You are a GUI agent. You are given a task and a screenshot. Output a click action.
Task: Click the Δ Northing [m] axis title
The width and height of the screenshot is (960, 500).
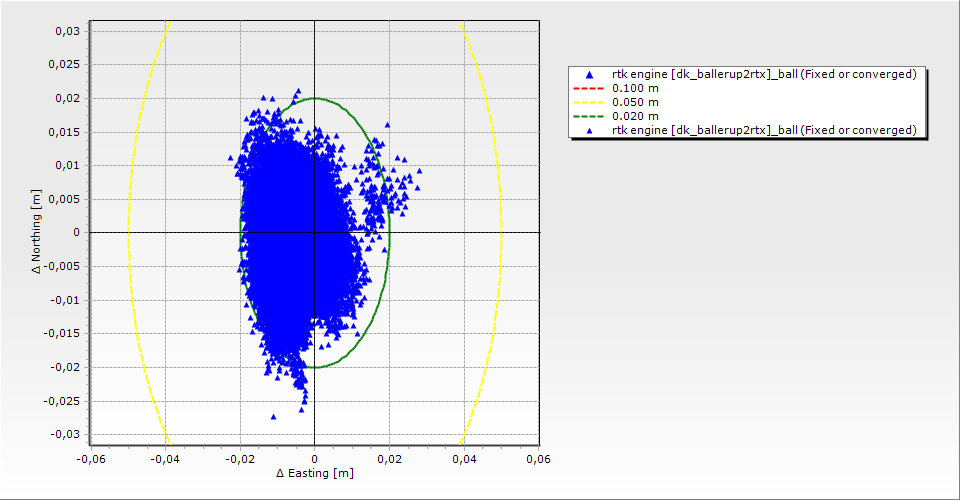click(37, 231)
